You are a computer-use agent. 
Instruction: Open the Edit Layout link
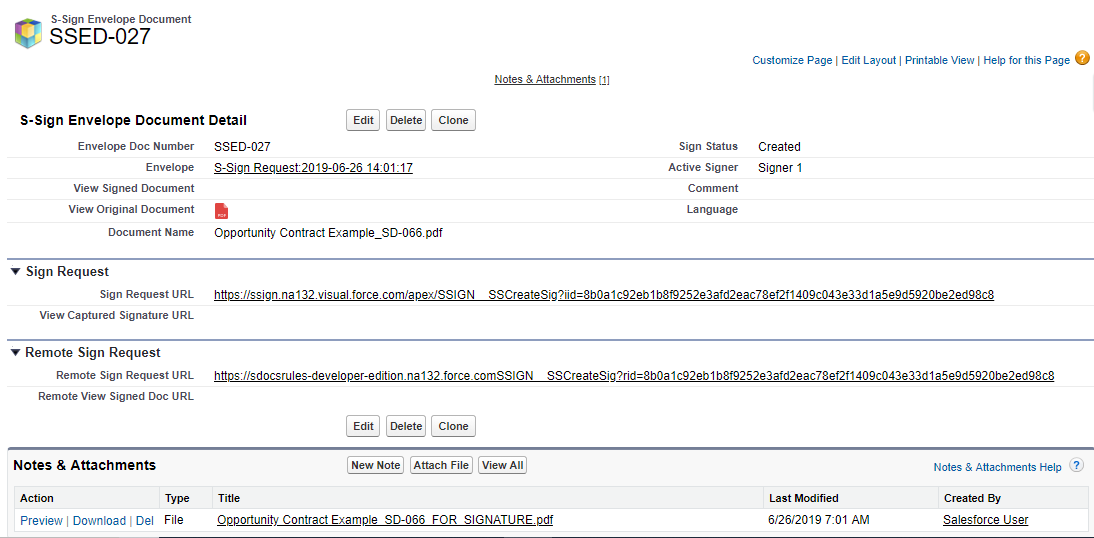point(869,61)
